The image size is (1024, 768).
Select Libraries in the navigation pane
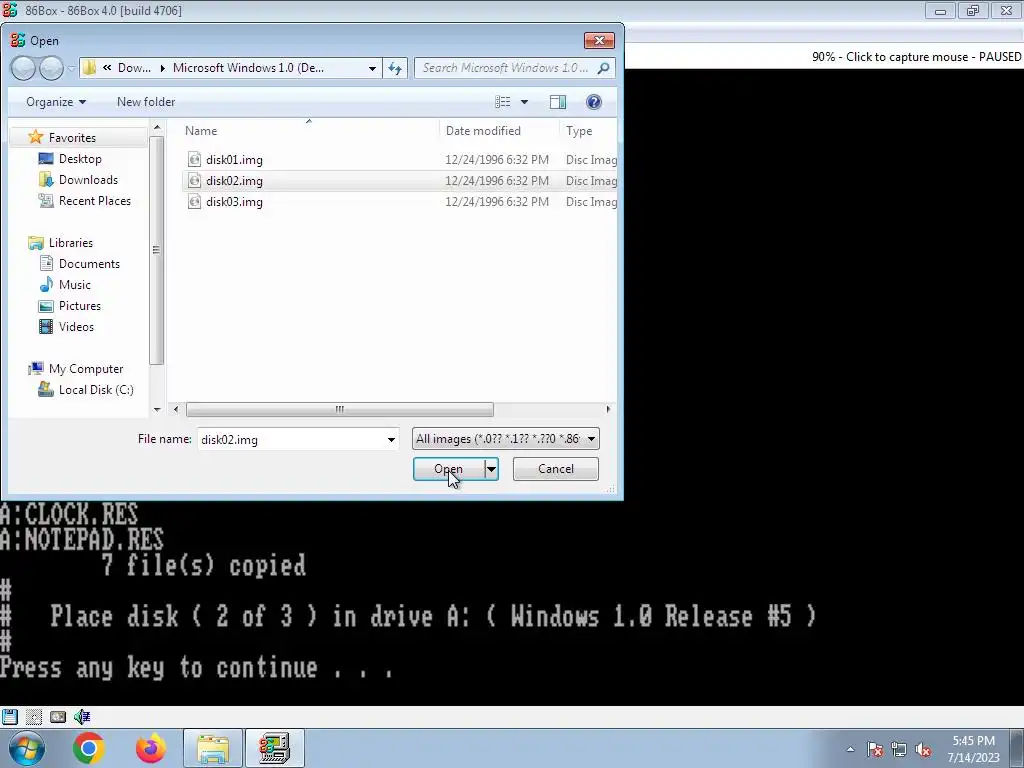(71, 243)
